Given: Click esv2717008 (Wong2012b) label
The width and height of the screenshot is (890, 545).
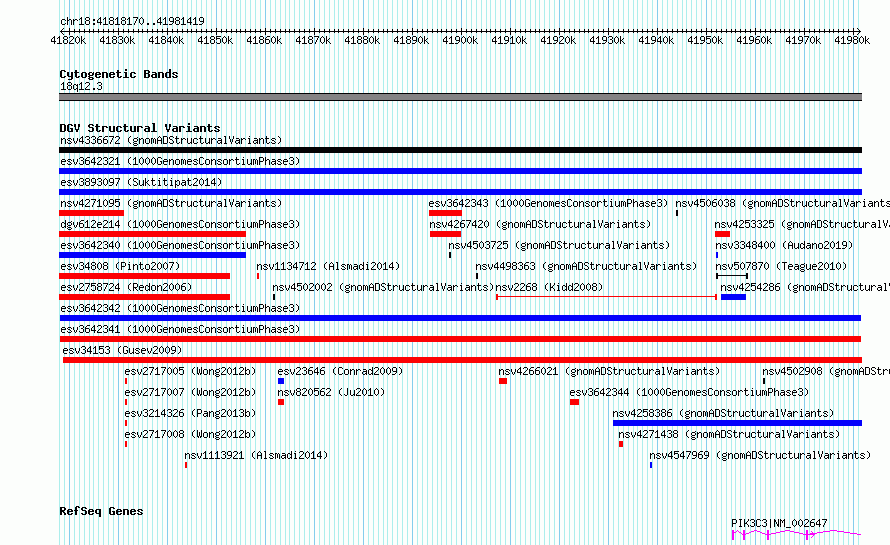Looking at the screenshot, I should pos(191,434).
